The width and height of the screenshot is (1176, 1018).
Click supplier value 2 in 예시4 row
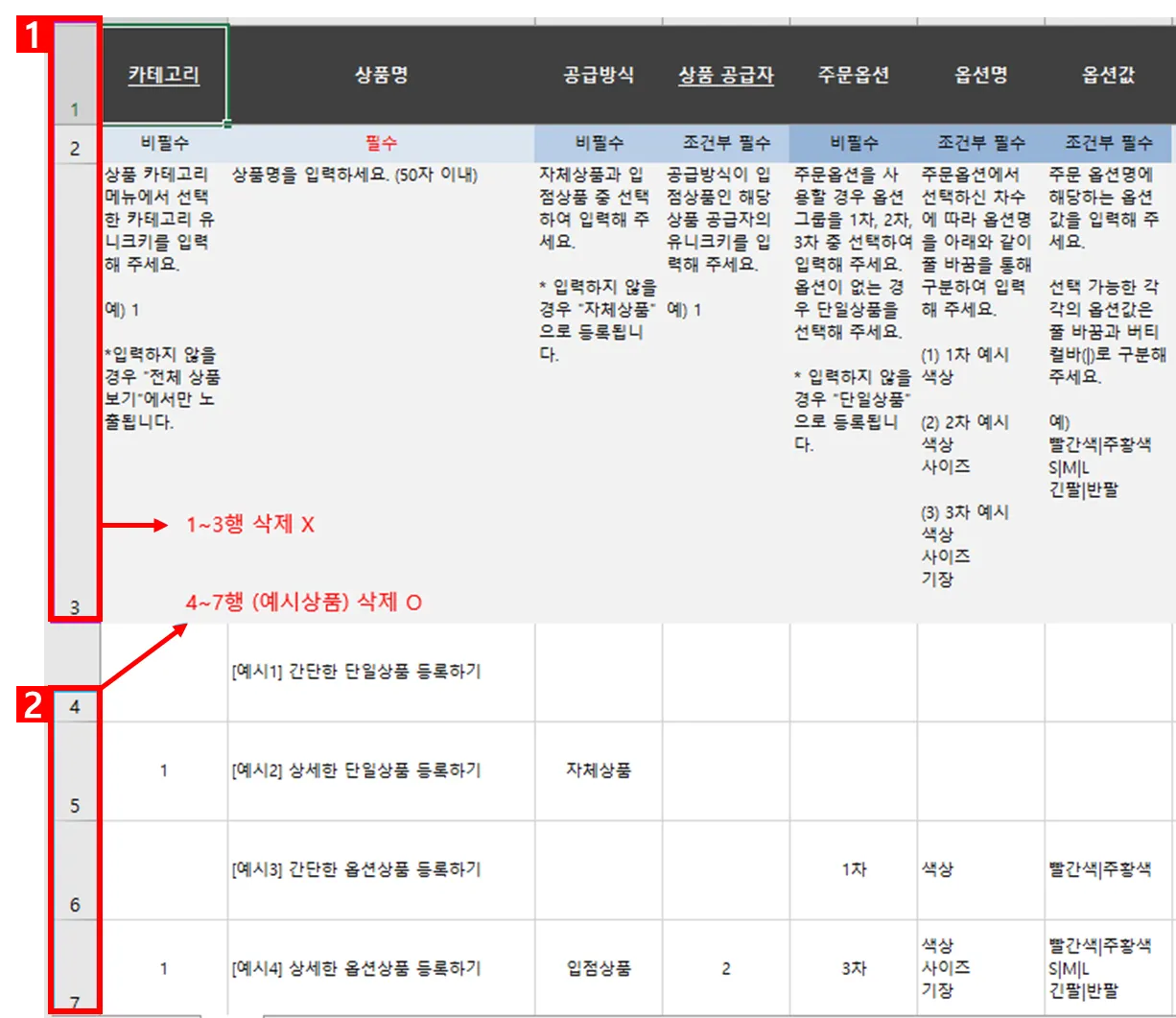726,968
